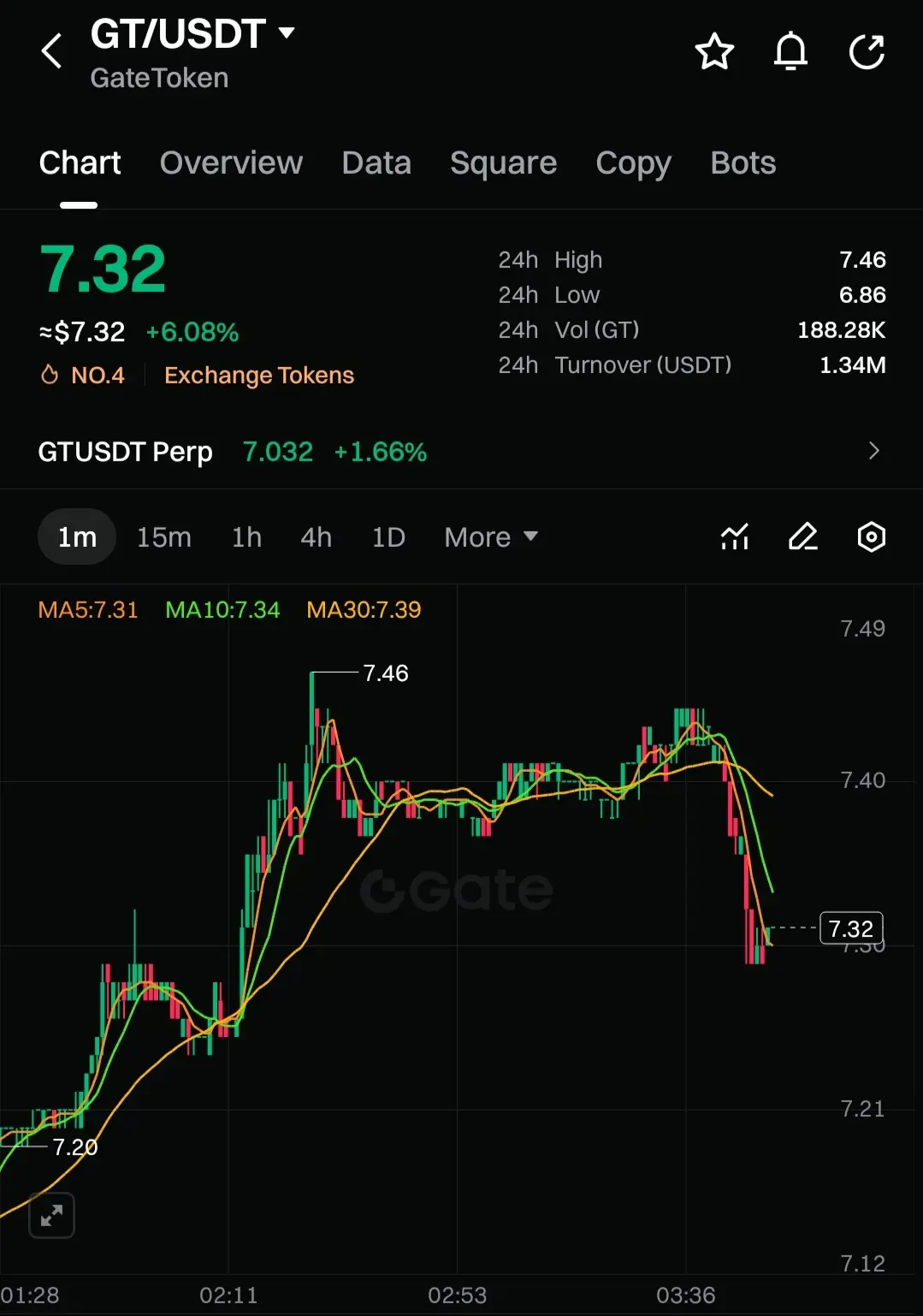Open the Square tab
Viewport: 923px width, 1316px height.
point(503,163)
